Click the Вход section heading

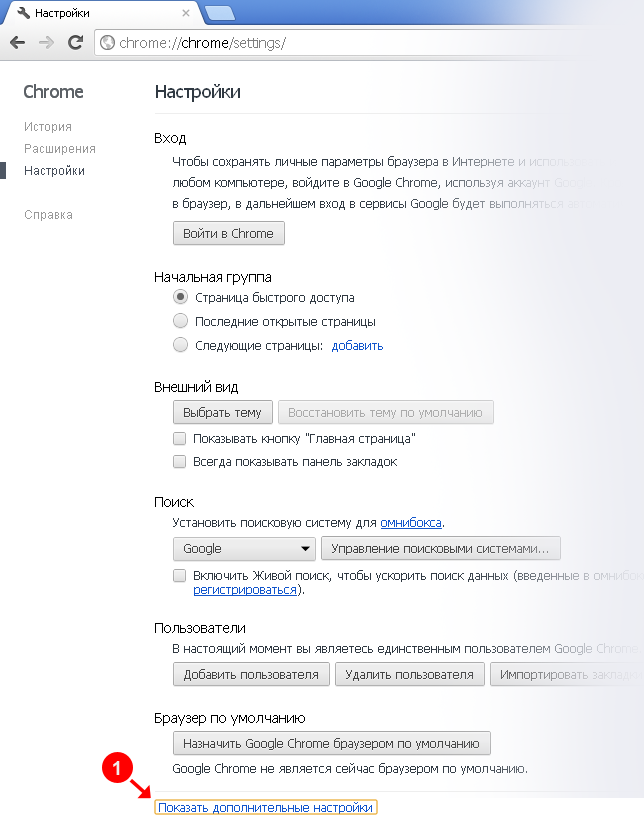(x=170, y=138)
